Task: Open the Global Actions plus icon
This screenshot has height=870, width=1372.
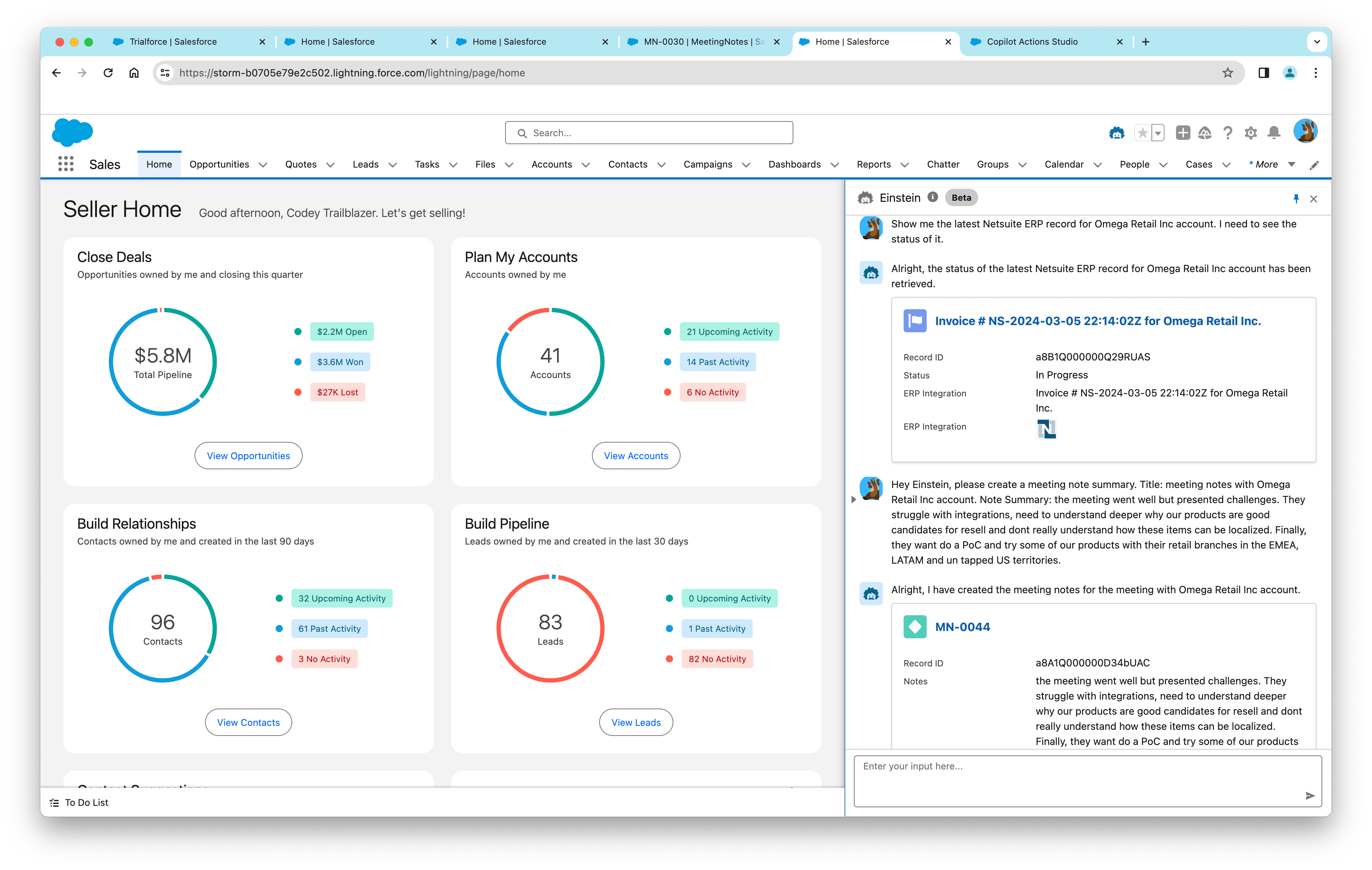Action: (1183, 133)
